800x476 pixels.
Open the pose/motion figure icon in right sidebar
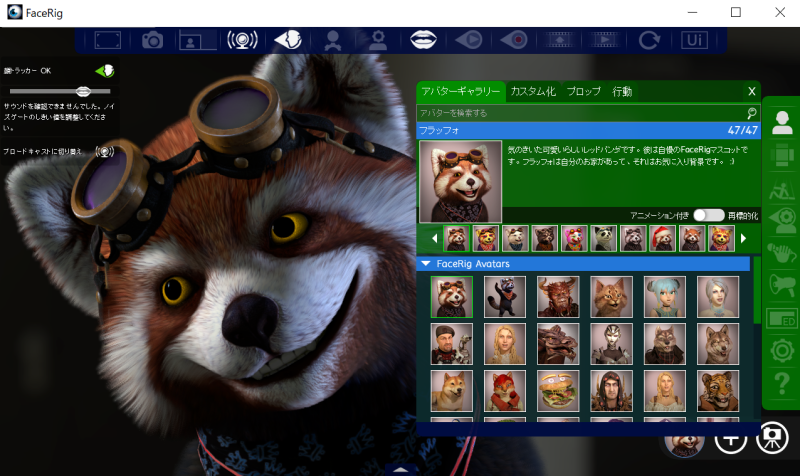(x=782, y=189)
